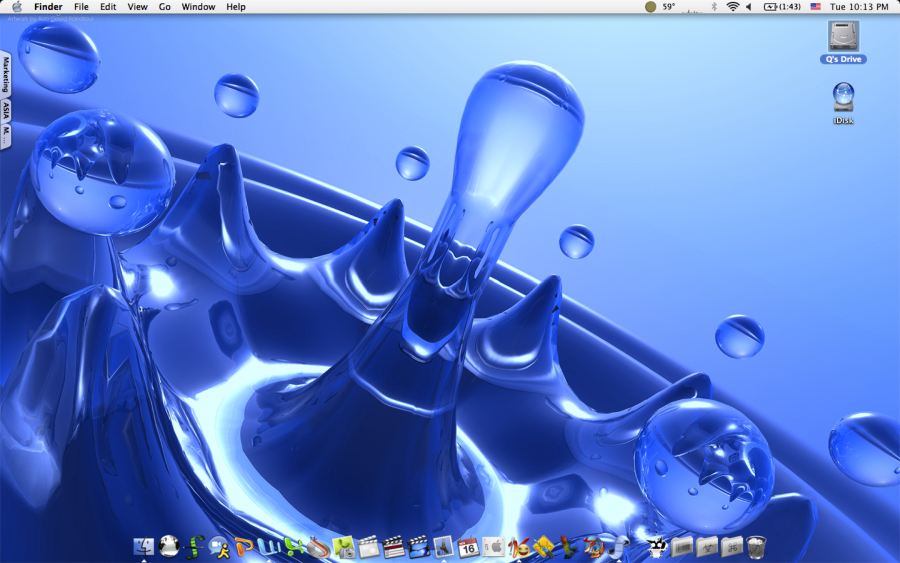Screen dimensions: 900x563
Task: Open Finder from the dock
Action: coord(144,546)
